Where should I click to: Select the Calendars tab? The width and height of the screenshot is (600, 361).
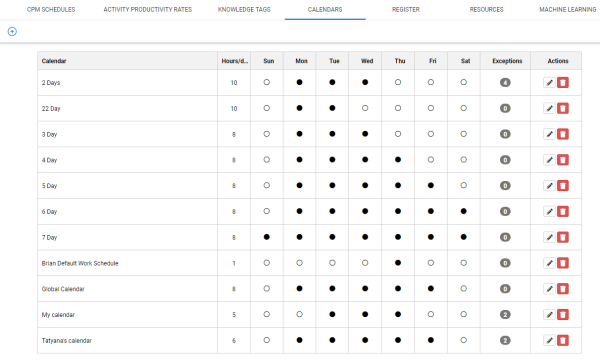[325, 10]
